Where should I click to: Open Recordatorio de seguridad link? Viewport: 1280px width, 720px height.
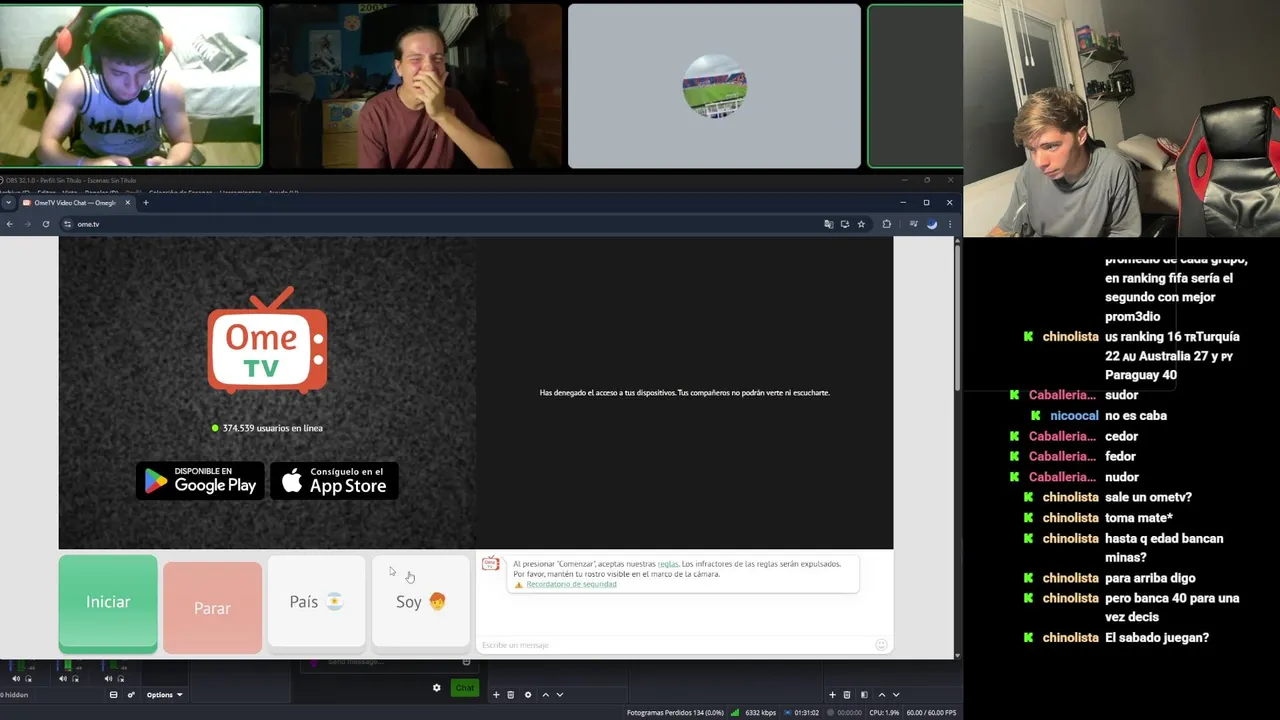point(571,584)
